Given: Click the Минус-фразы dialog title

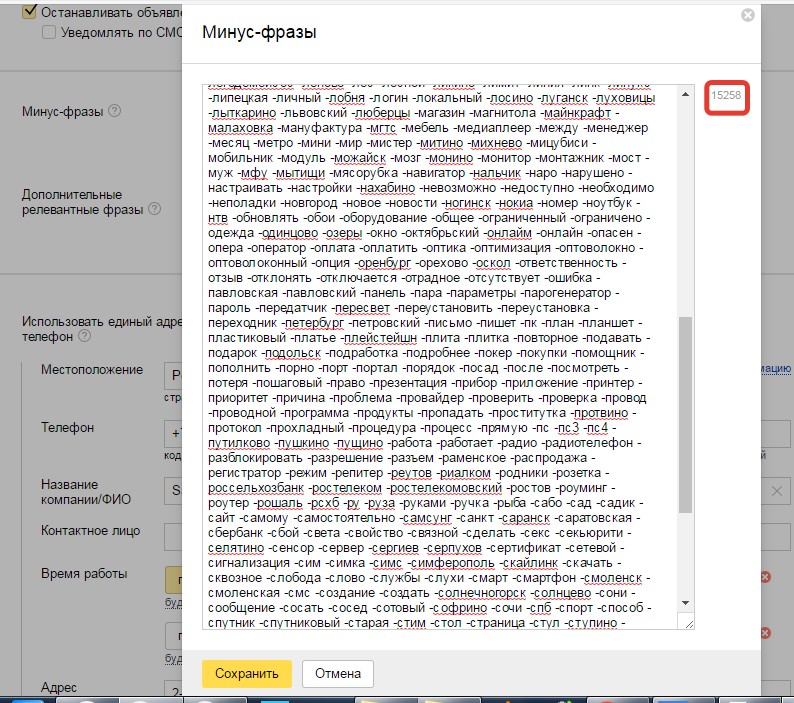Looking at the screenshot, I should click(x=259, y=32).
